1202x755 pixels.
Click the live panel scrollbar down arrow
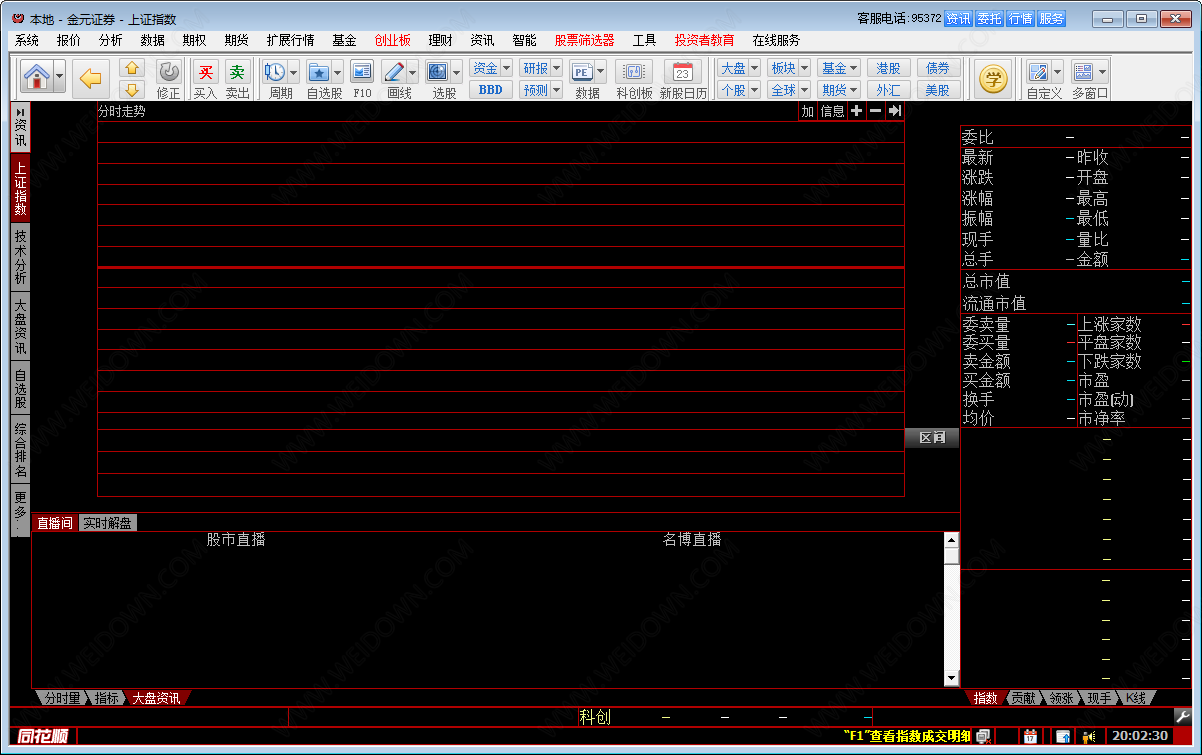pos(951,678)
